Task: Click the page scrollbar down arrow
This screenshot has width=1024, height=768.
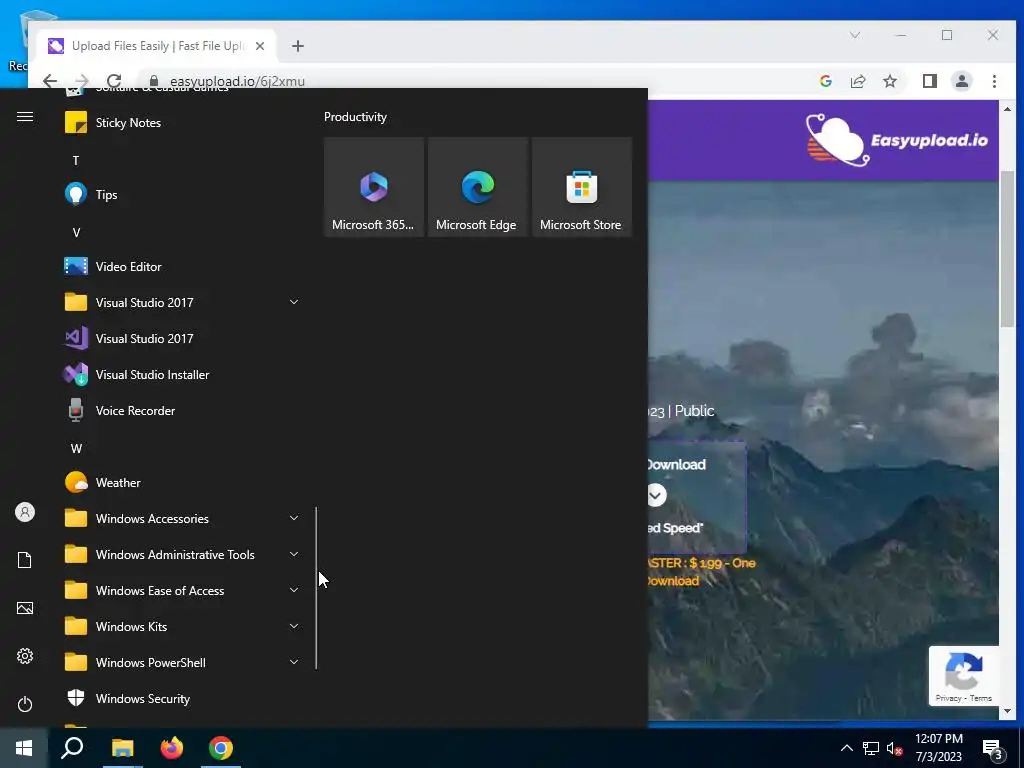Action: pos(1007,711)
